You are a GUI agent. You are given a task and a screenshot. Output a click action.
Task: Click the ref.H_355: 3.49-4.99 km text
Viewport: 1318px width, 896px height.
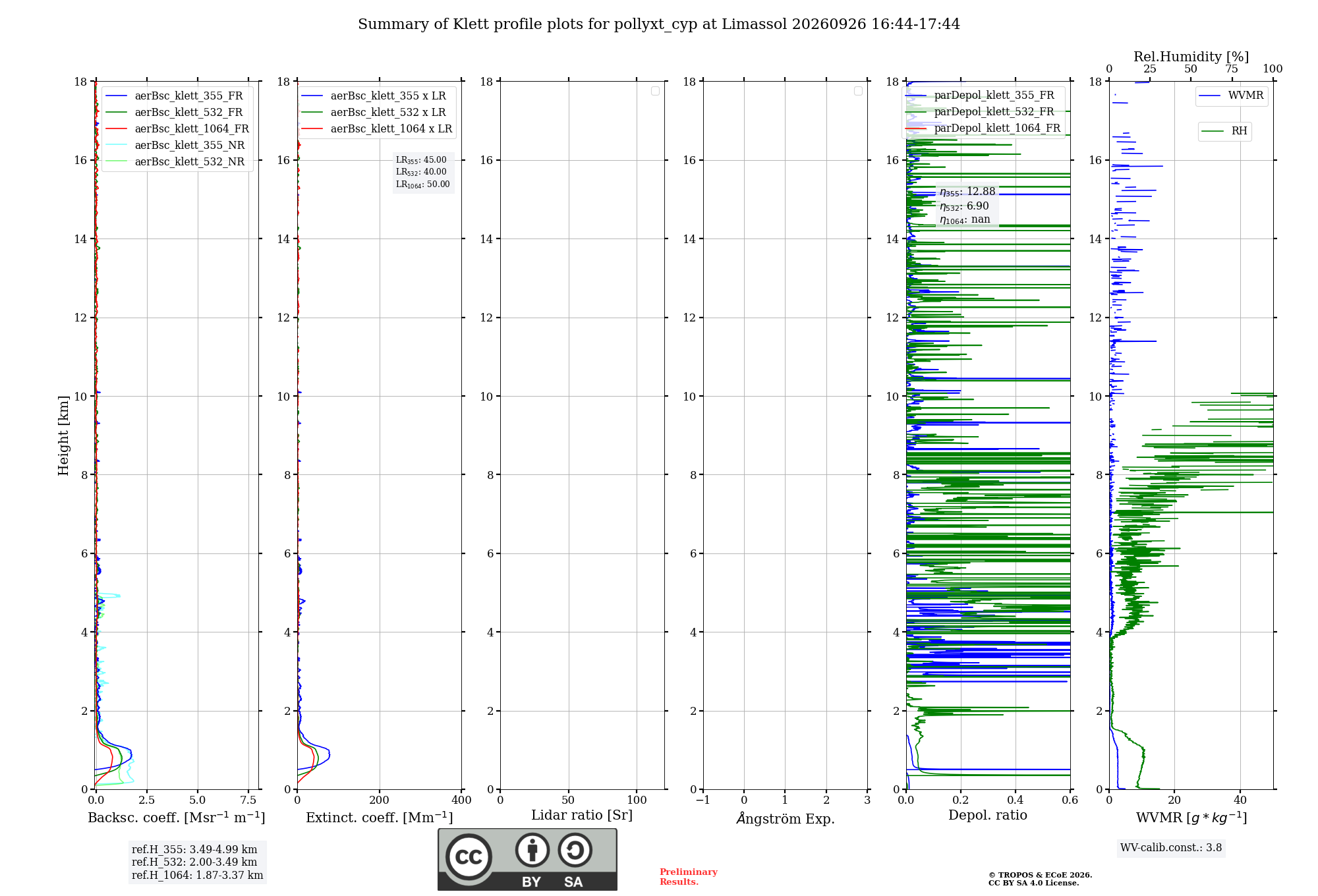pyautogui.click(x=194, y=850)
